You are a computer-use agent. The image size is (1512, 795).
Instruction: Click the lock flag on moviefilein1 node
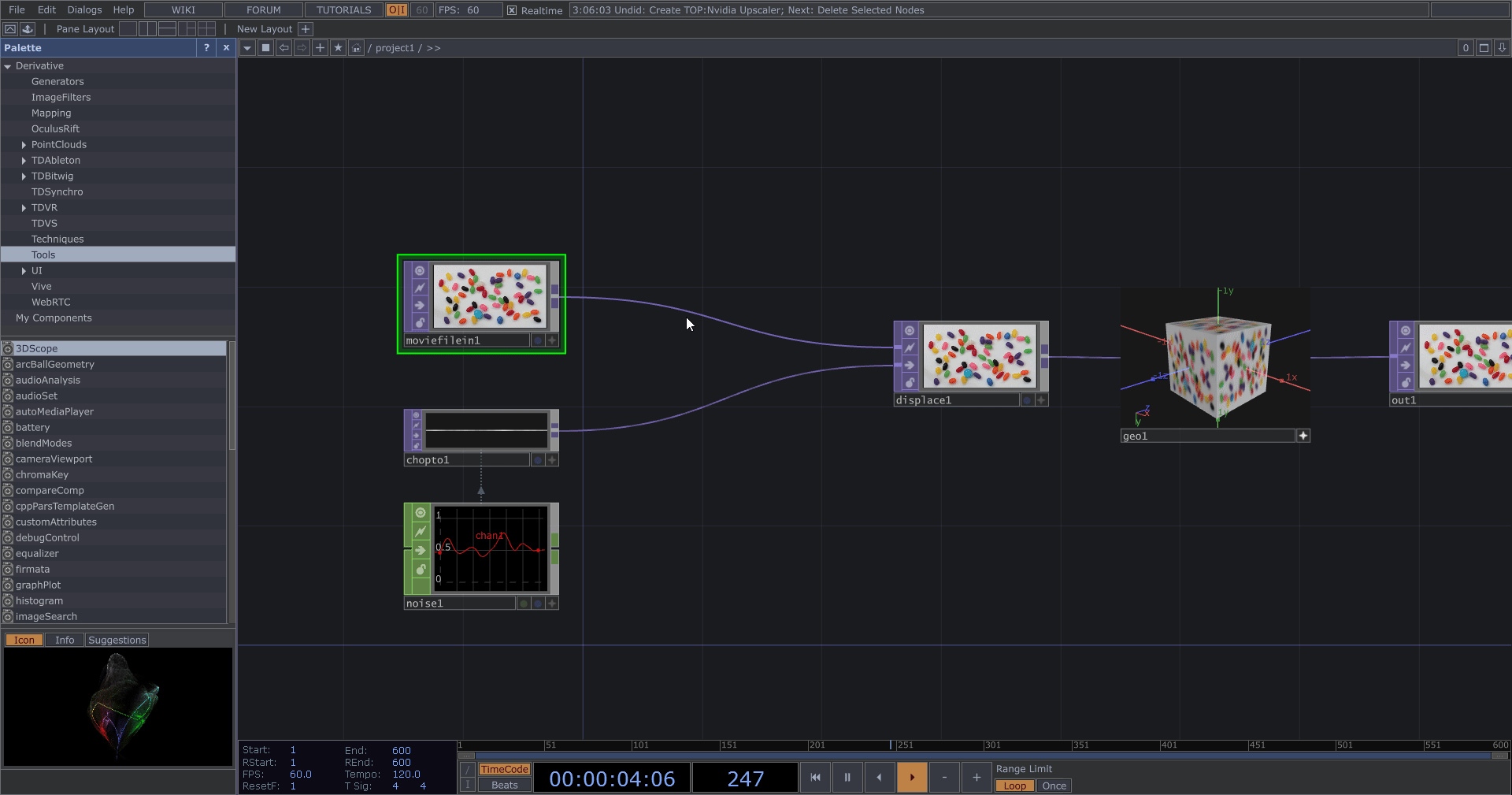pyautogui.click(x=420, y=322)
